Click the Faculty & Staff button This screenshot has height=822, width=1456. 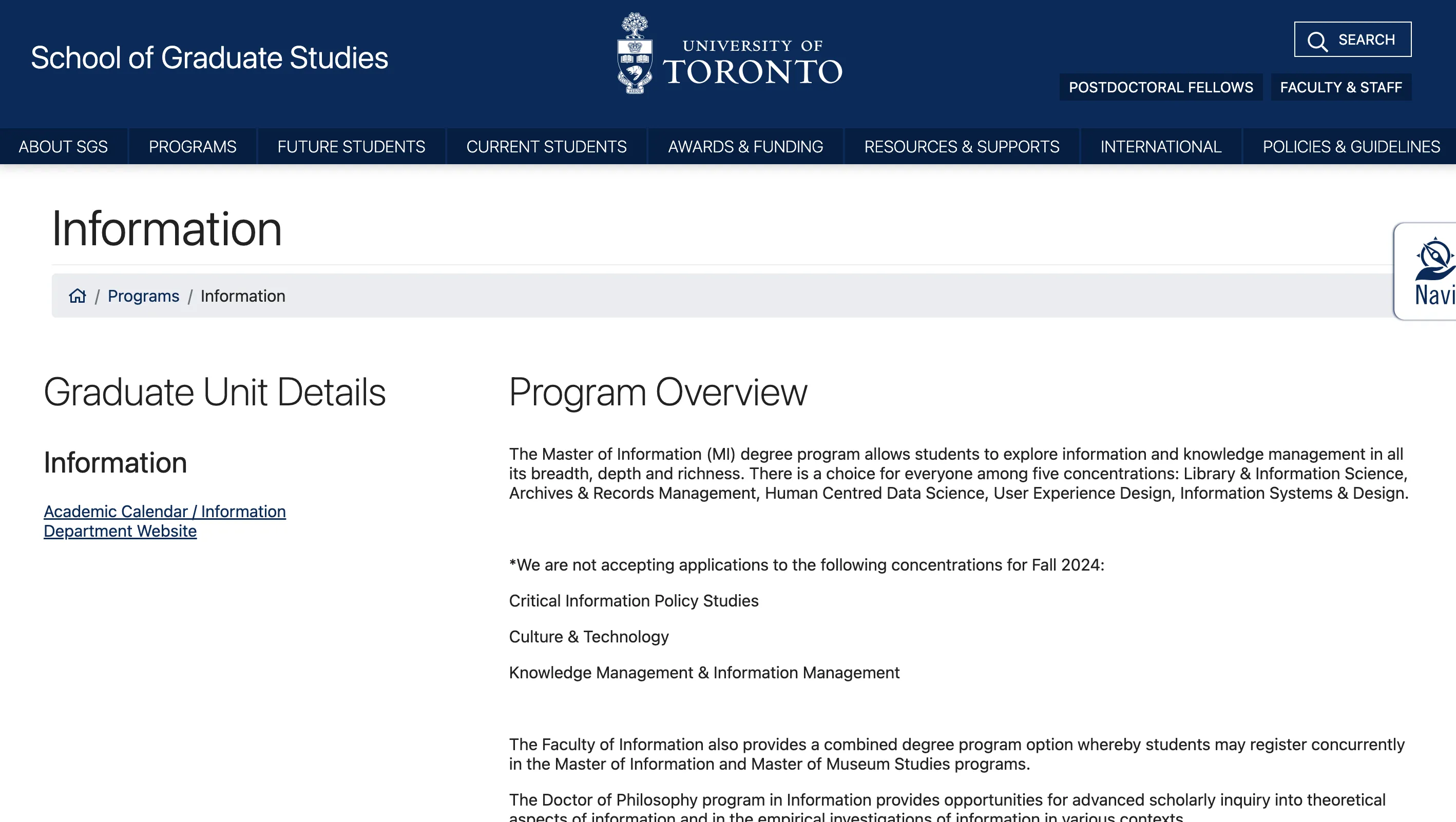pyautogui.click(x=1340, y=87)
